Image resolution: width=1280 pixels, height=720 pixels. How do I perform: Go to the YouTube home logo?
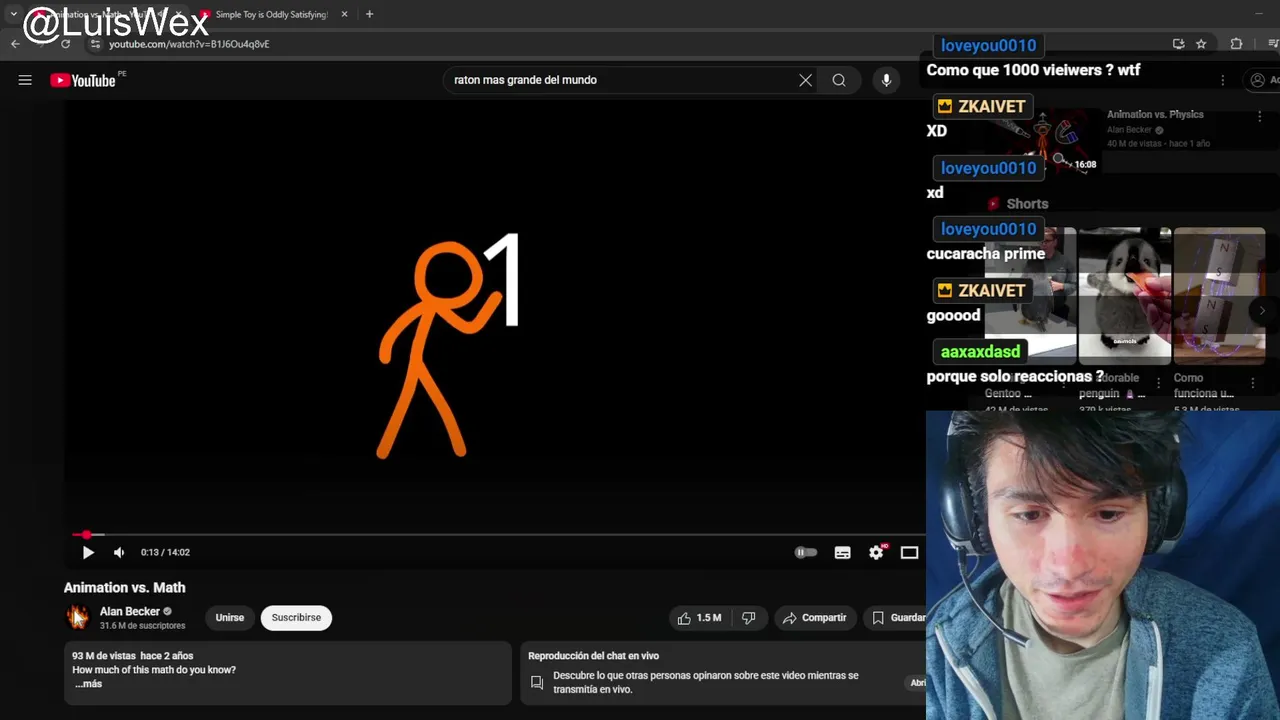(x=83, y=80)
